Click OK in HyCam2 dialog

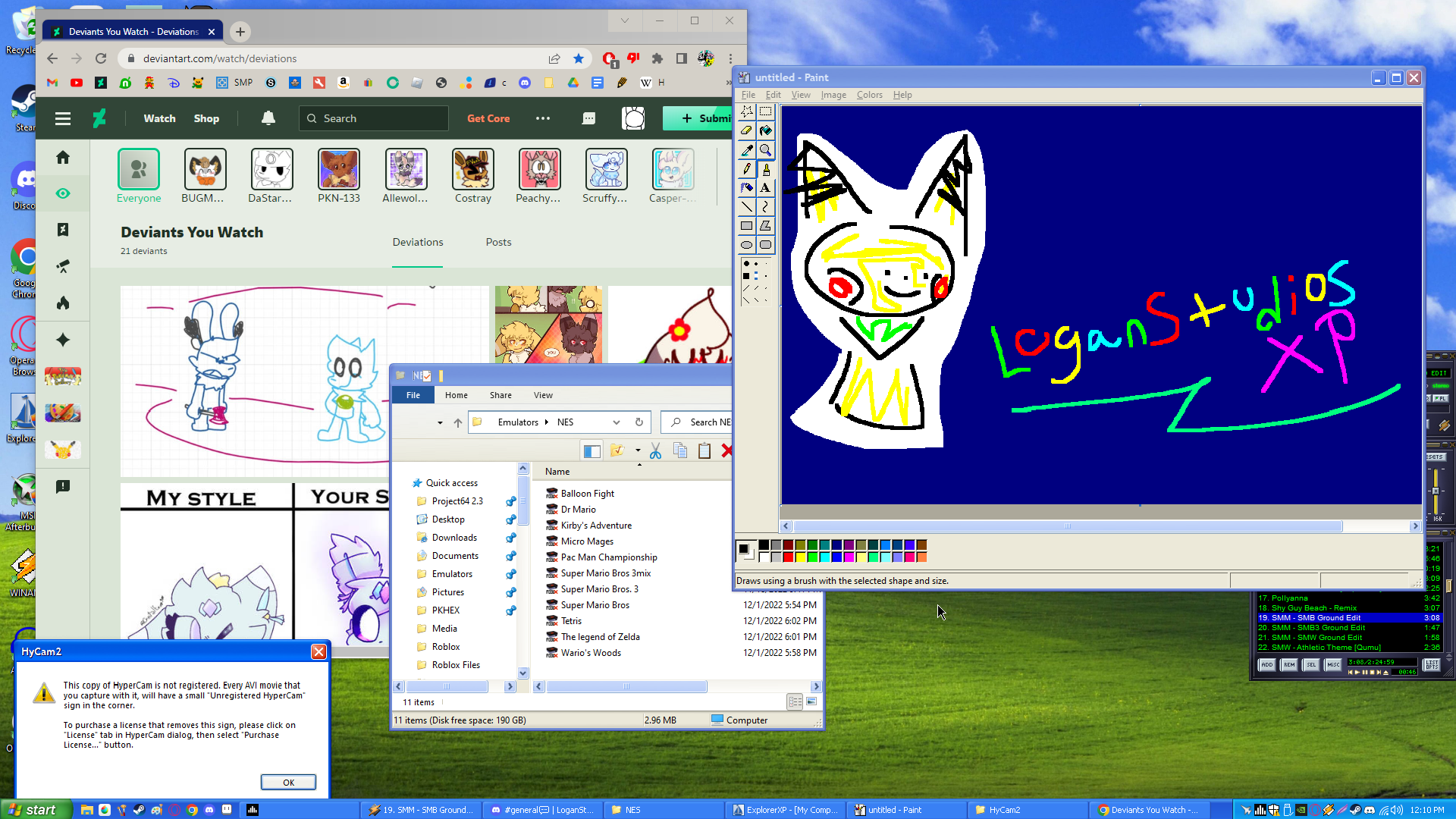tap(288, 783)
